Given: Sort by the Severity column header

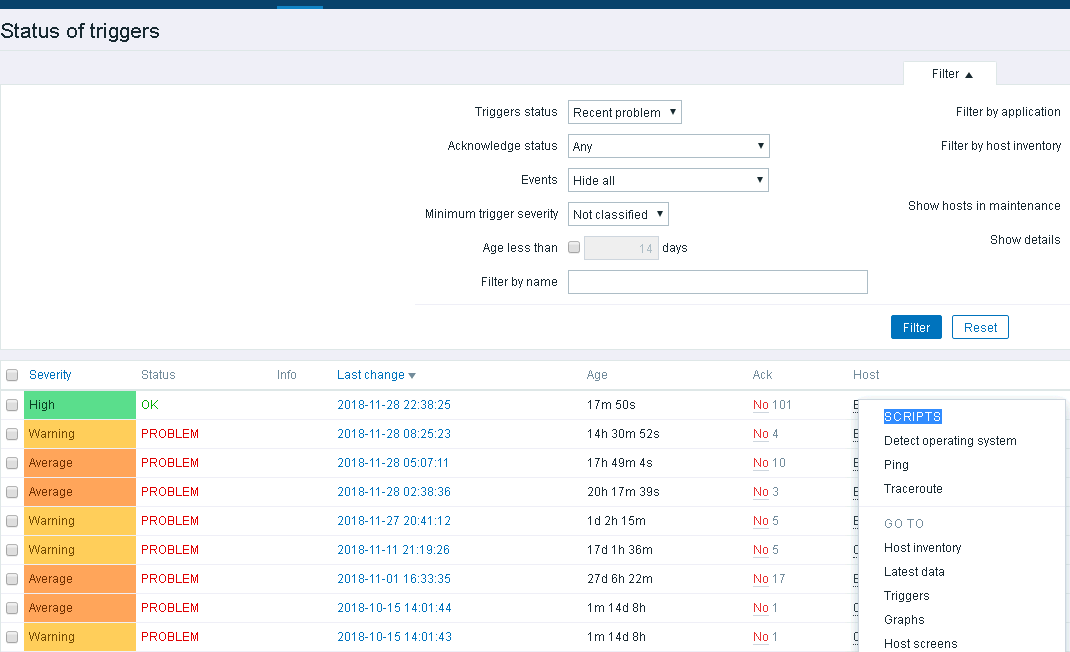Looking at the screenshot, I should (50, 375).
